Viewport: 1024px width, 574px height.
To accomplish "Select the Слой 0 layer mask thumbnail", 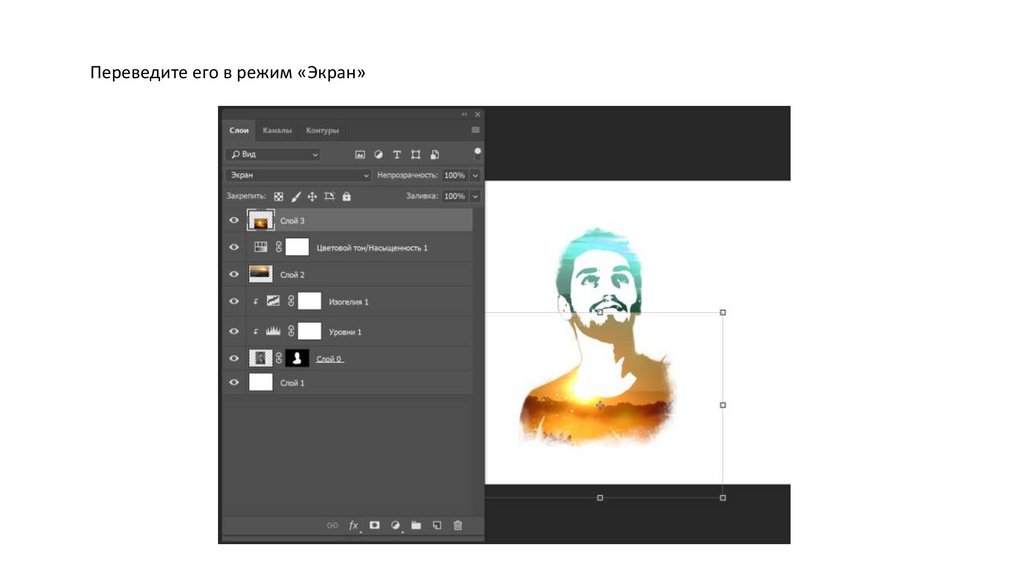I will [297, 358].
